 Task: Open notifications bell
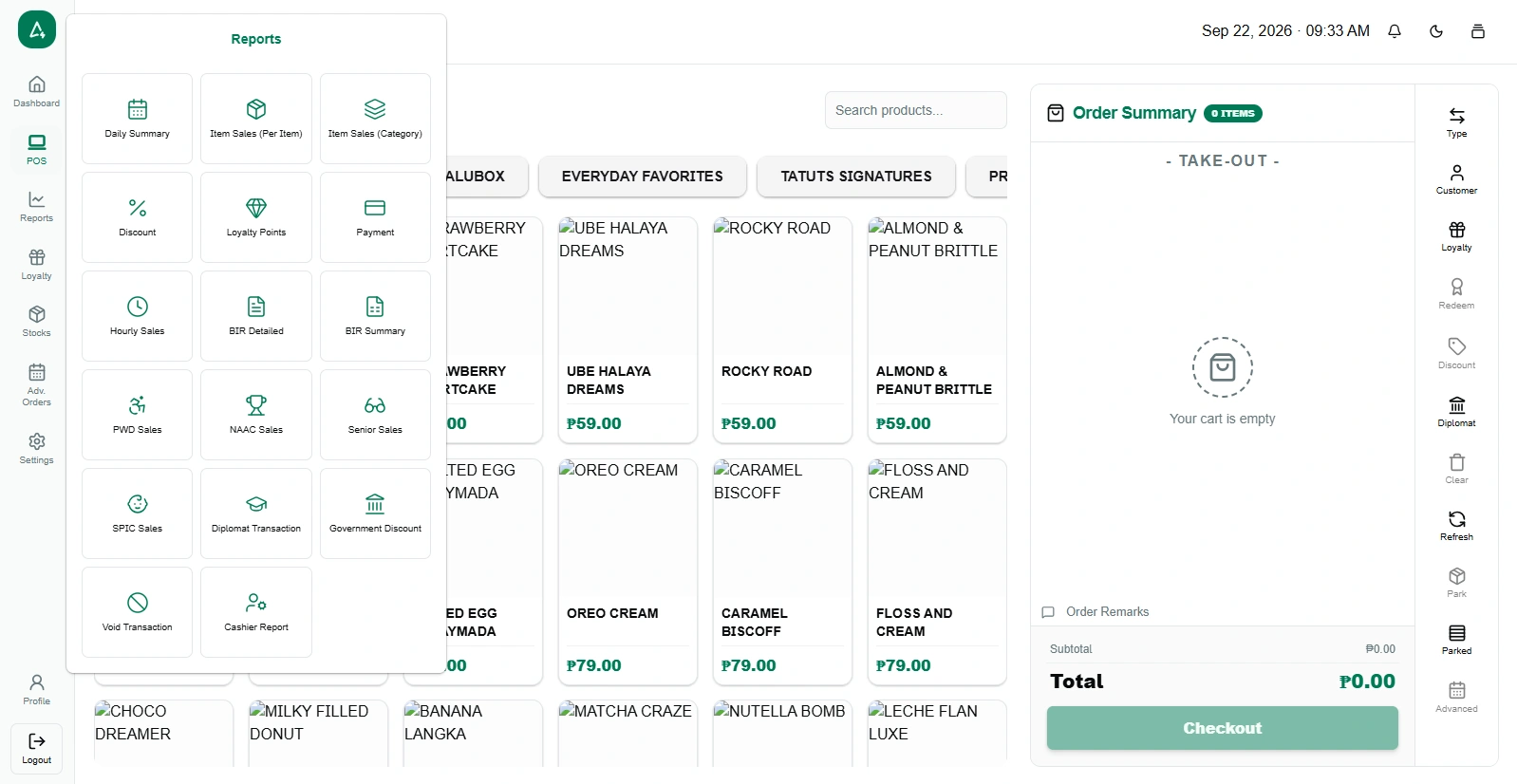(1395, 31)
